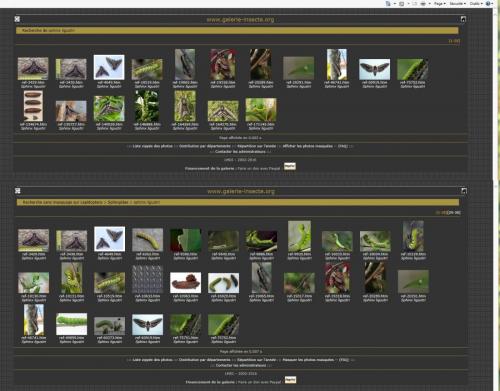Image resolution: width=500 pixels, height=391 pixels.
Task: Open the pale caterpillar on gray stone thumbnail
Action: pyautogui.click(x=147, y=240)
